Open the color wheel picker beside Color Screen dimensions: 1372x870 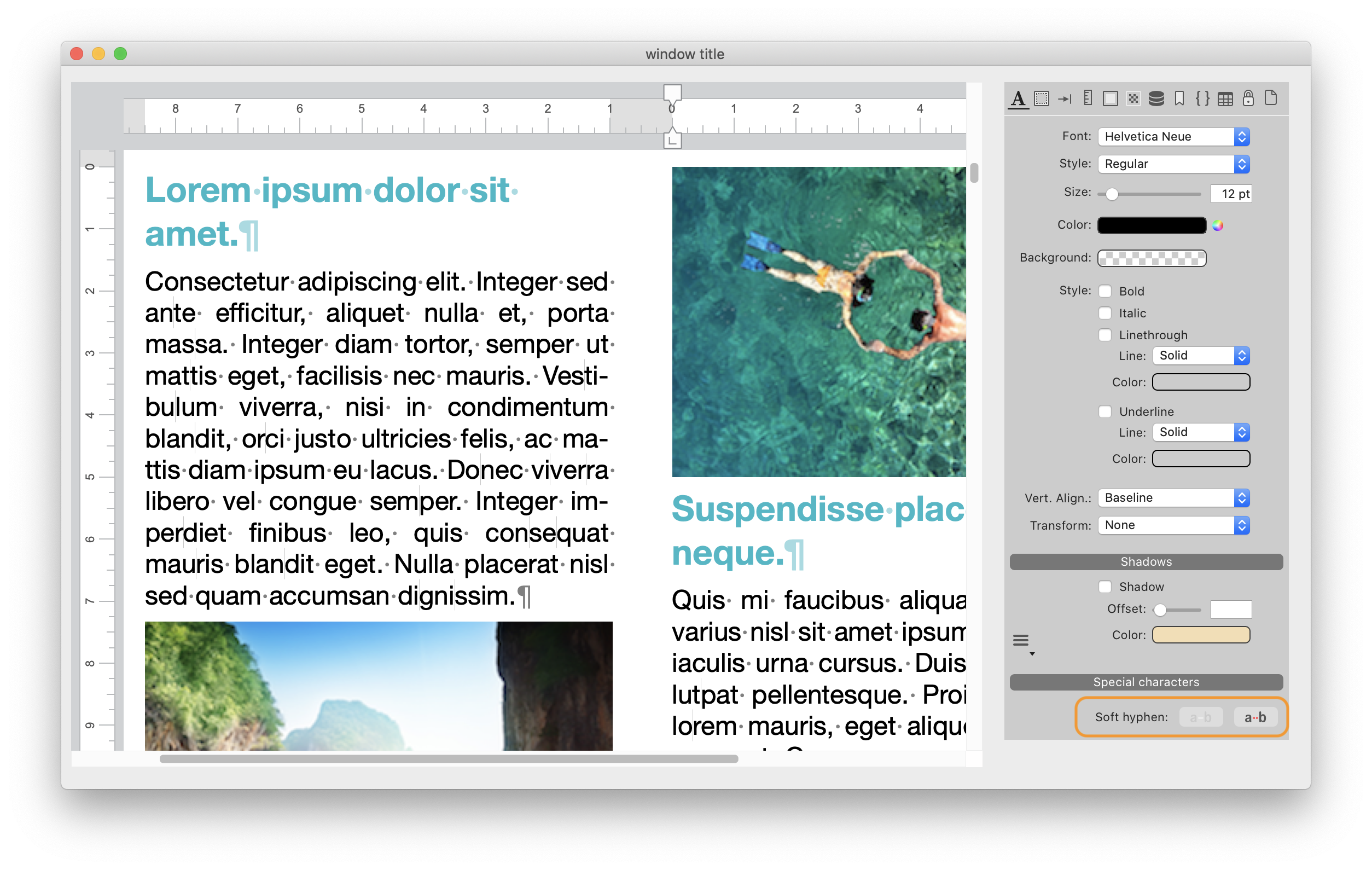click(1218, 225)
